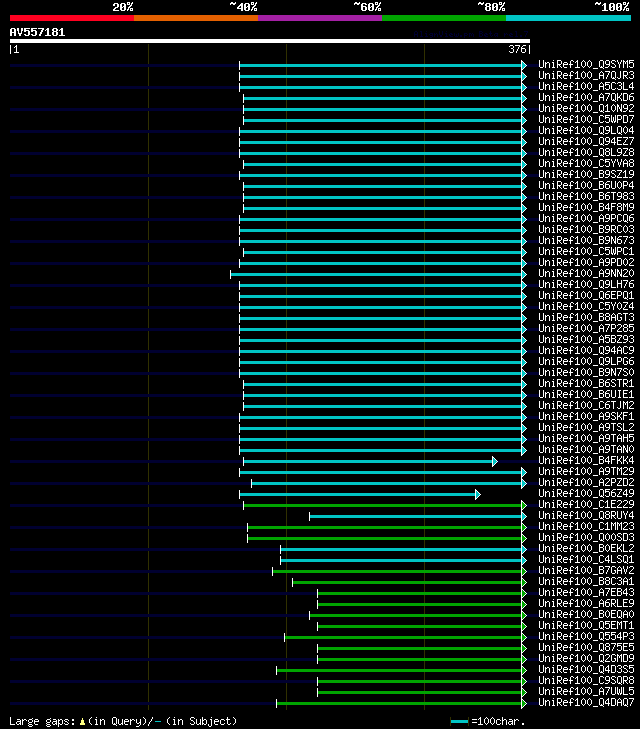Click label UniRef100_Q94AC9
Screen dimensions: 640x729
(x=586, y=351)
